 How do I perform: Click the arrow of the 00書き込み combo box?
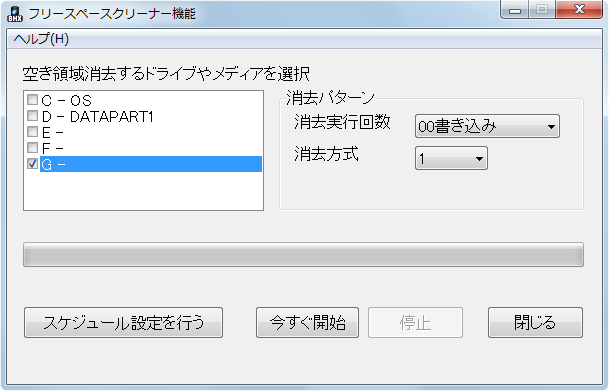coord(551,127)
